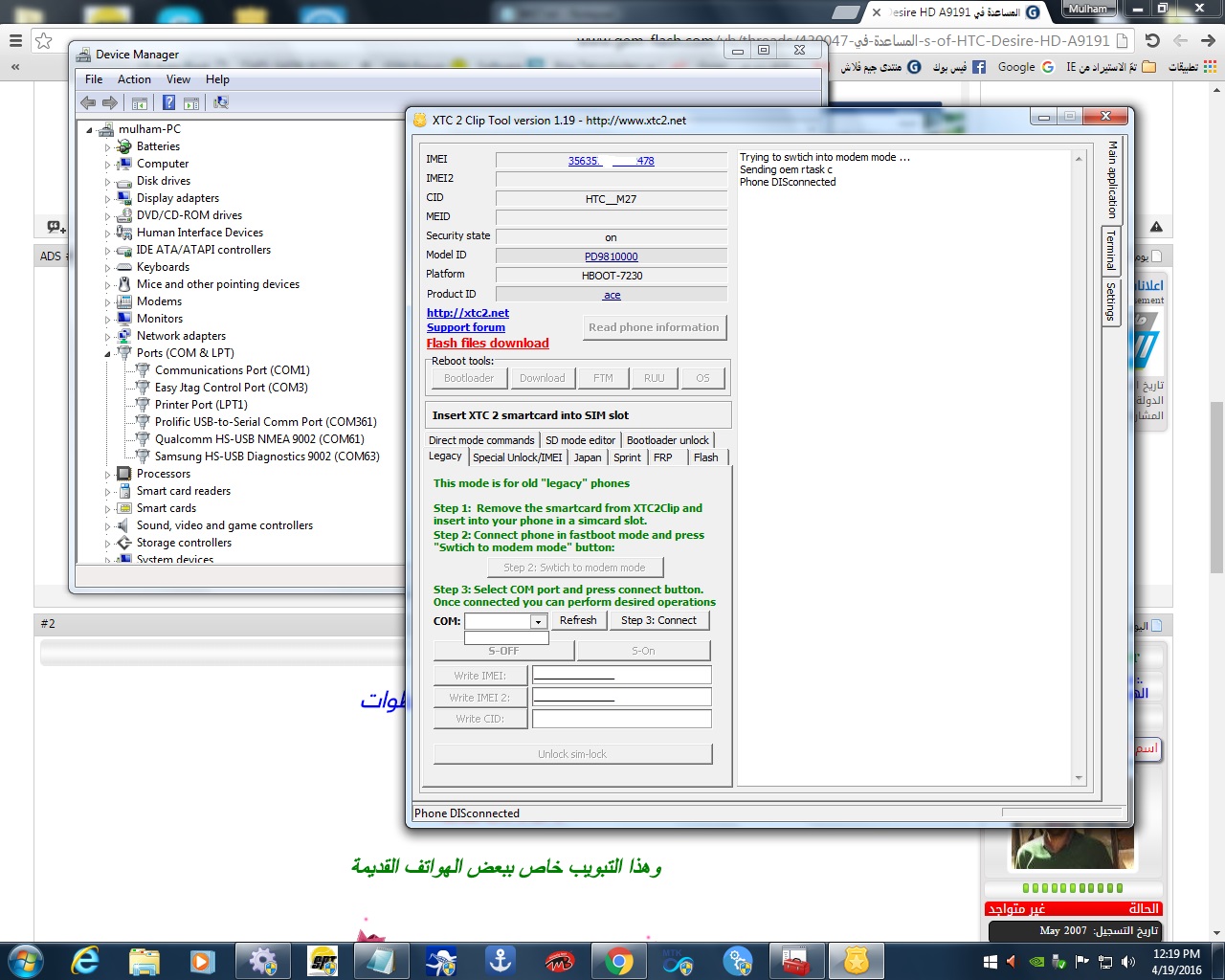Select Easy Jtag Control Port (COM3)
The image size is (1225, 980).
click(231, 388)
